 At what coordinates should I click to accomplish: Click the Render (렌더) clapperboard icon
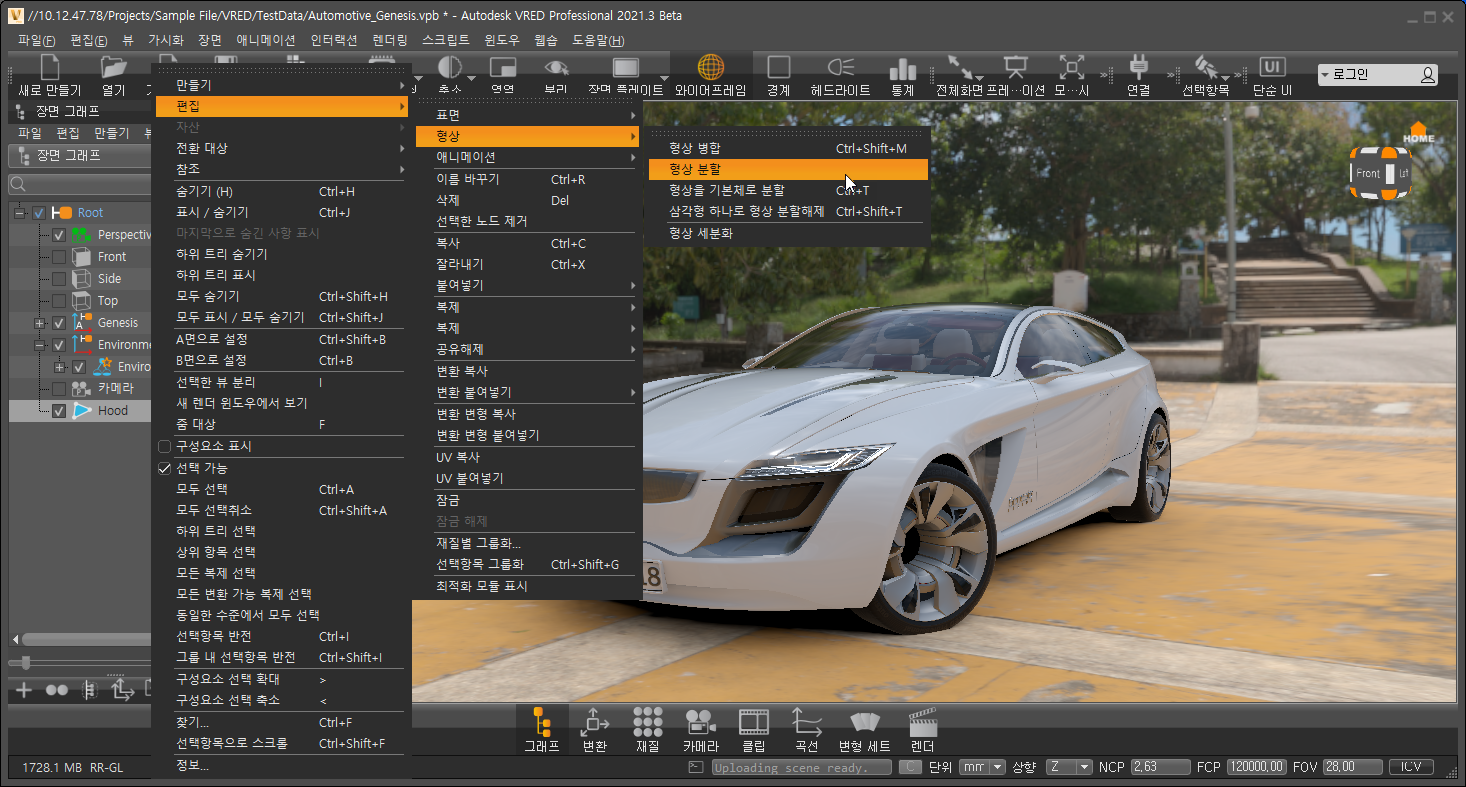922,722
